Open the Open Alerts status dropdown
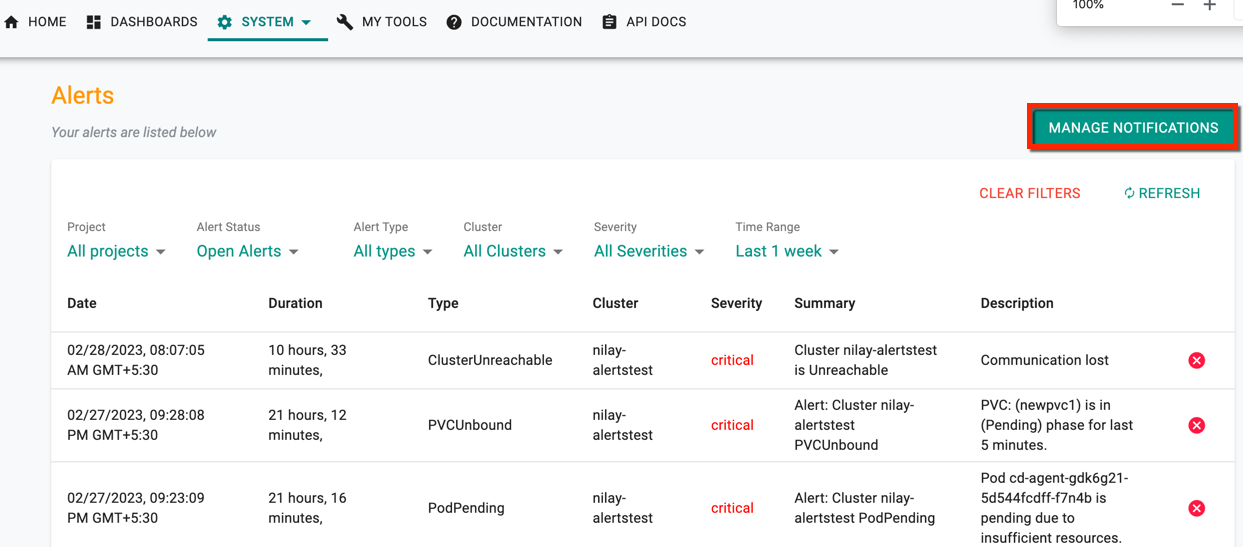Viewport: 1243px width, 547px height. [x=248, y=251]
